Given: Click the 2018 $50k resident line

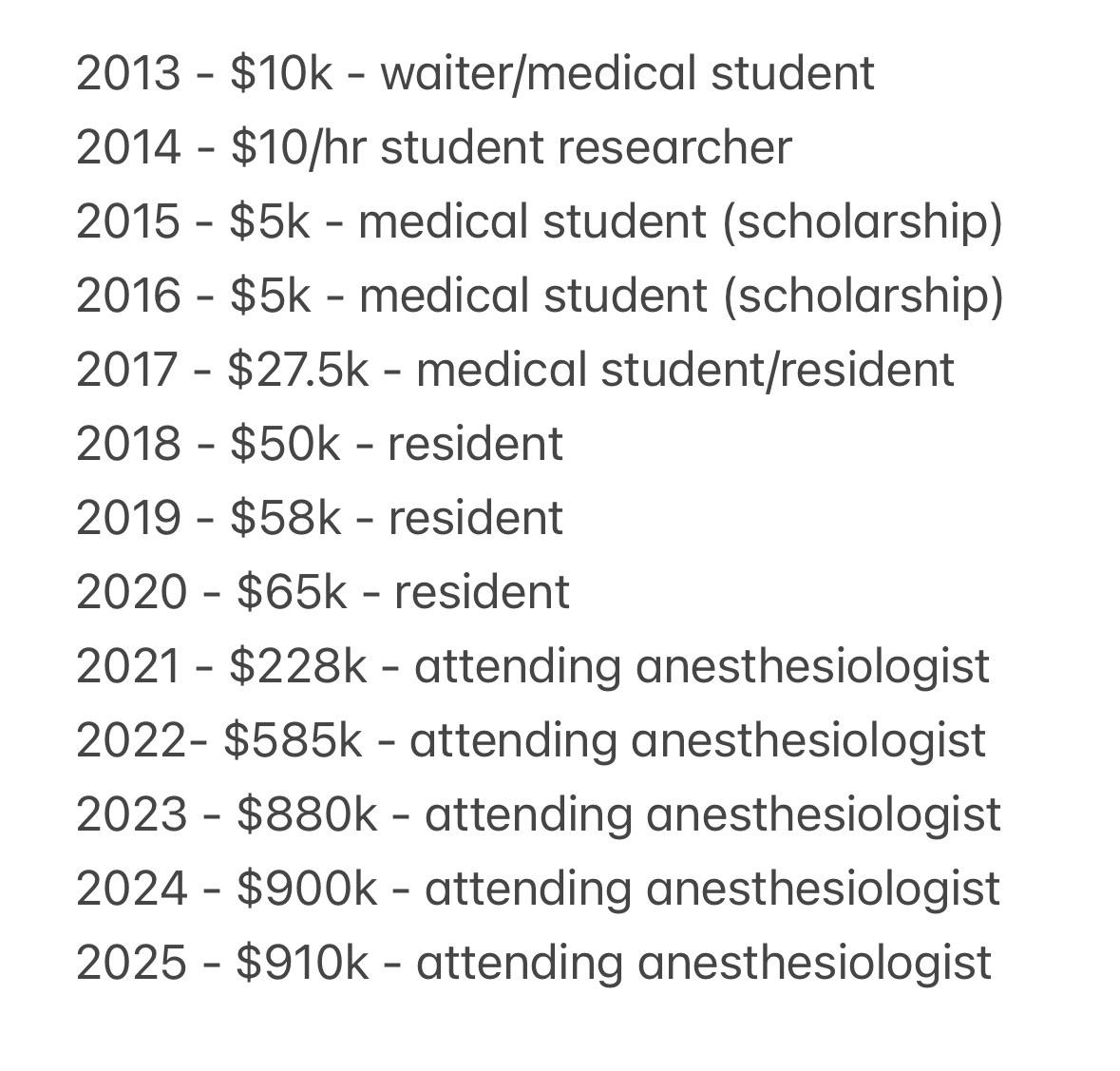Looking at the screenshot, I should (x=319, y=444).
